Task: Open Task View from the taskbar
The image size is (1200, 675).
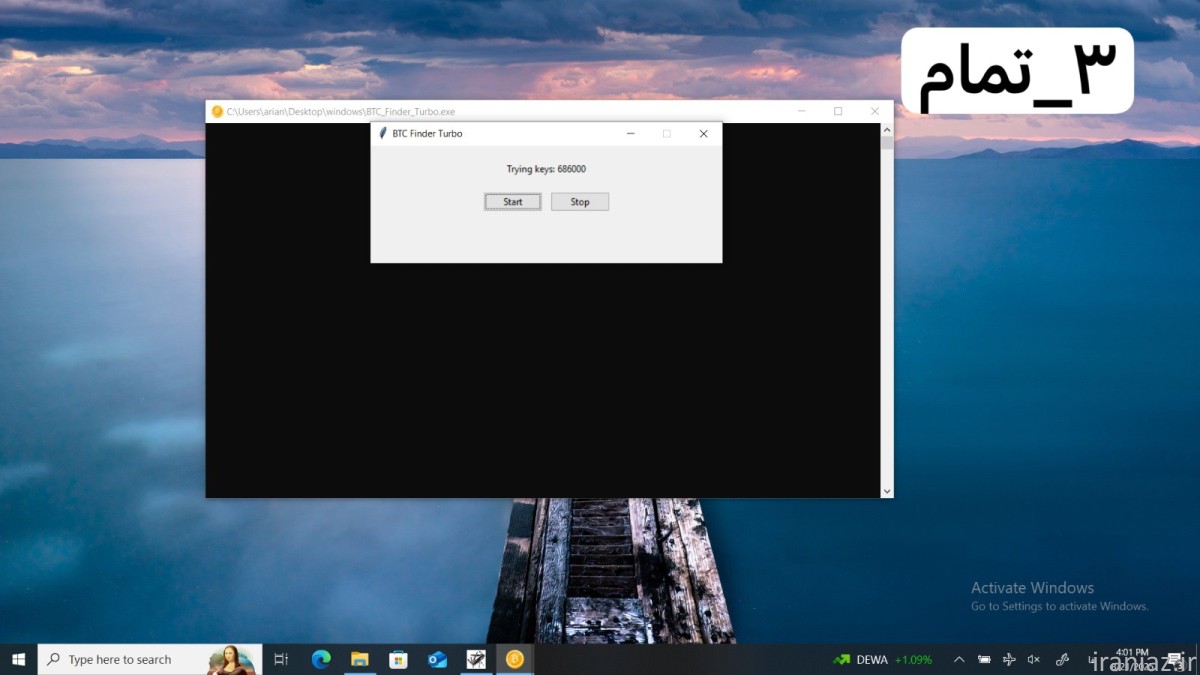Action: pos(281,659)
